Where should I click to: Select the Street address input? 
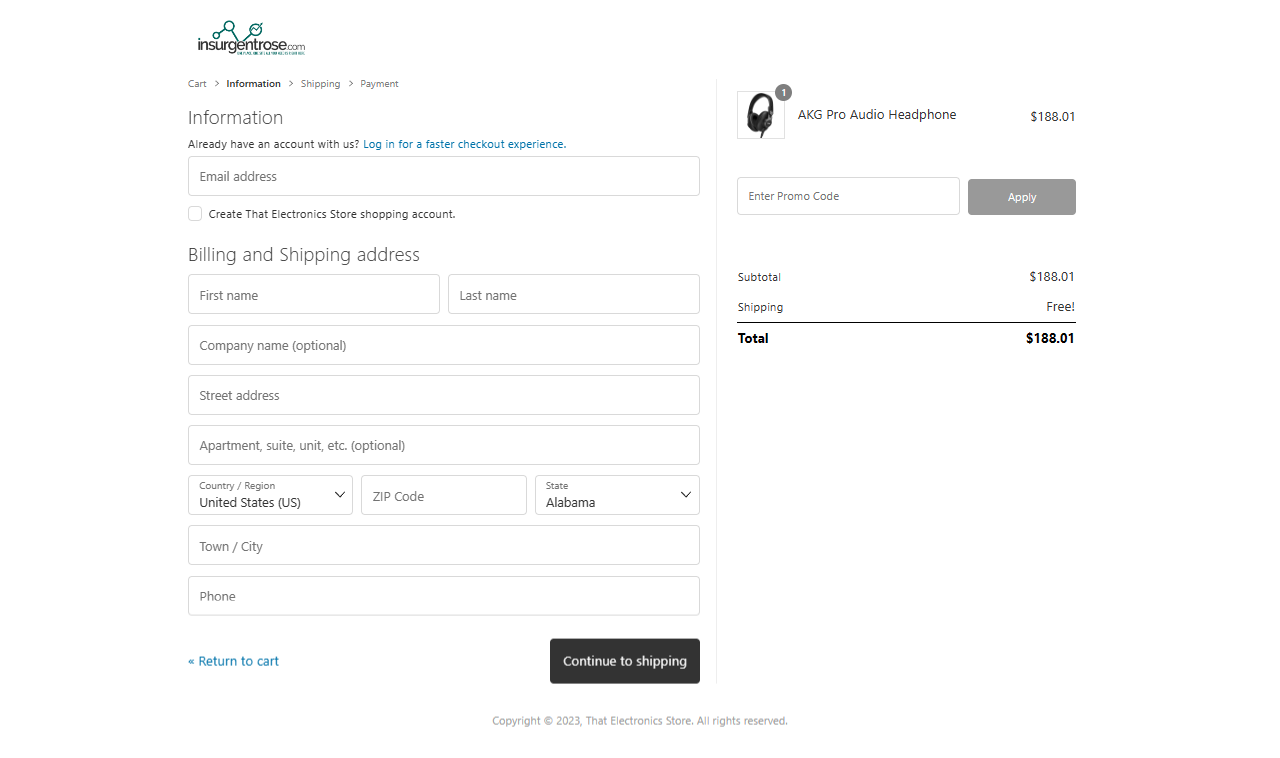pyautogui.click(x=444, y=395)
